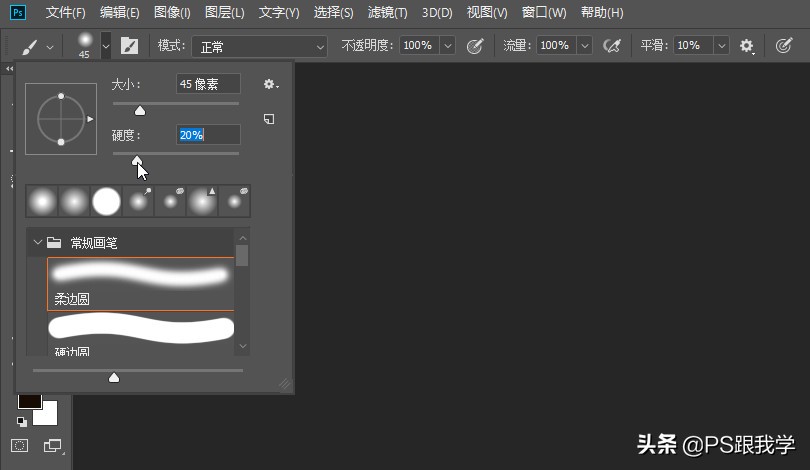Viewport: 810px width, 470px height.
Task: Open the 图层(L) menu
Action: 224,13
